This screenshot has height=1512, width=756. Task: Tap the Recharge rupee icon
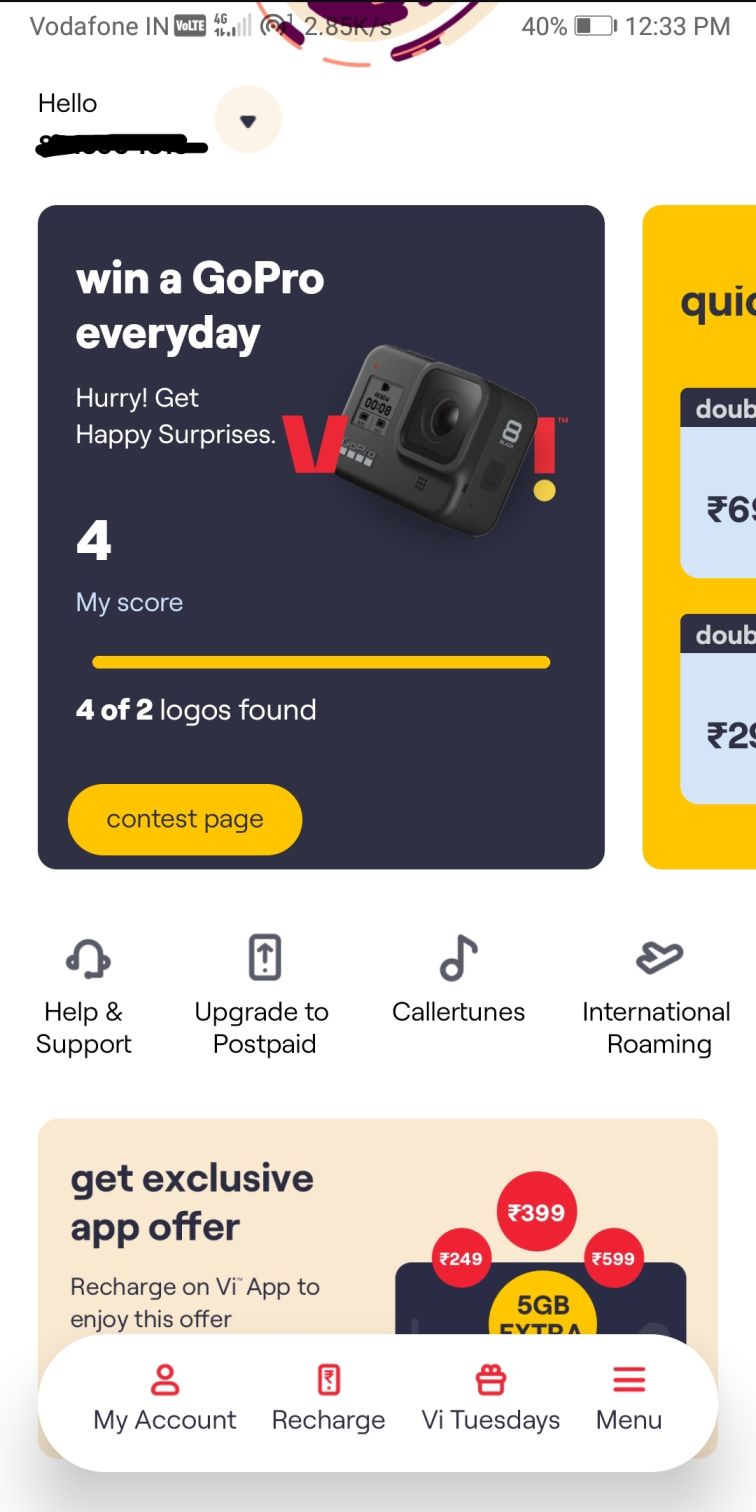(328, 1380)
